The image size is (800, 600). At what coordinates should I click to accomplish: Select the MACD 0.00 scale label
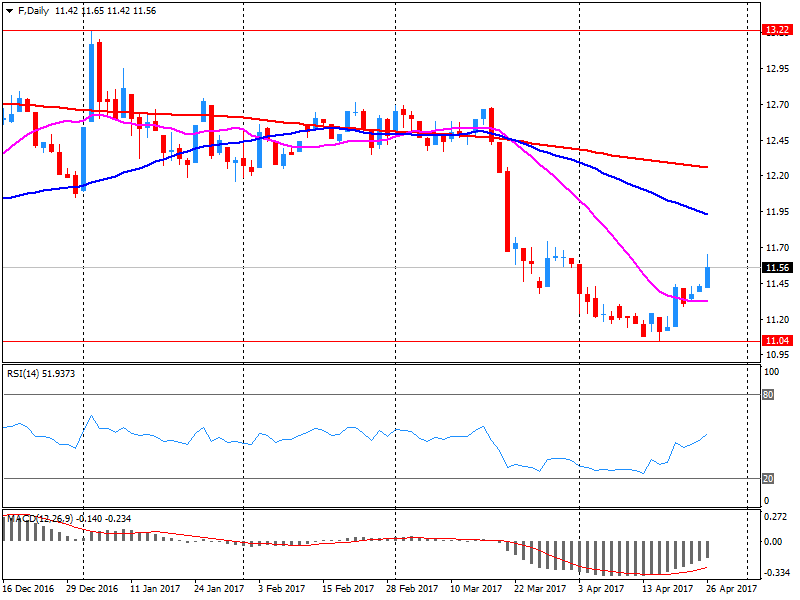click(x=773, y=541)
